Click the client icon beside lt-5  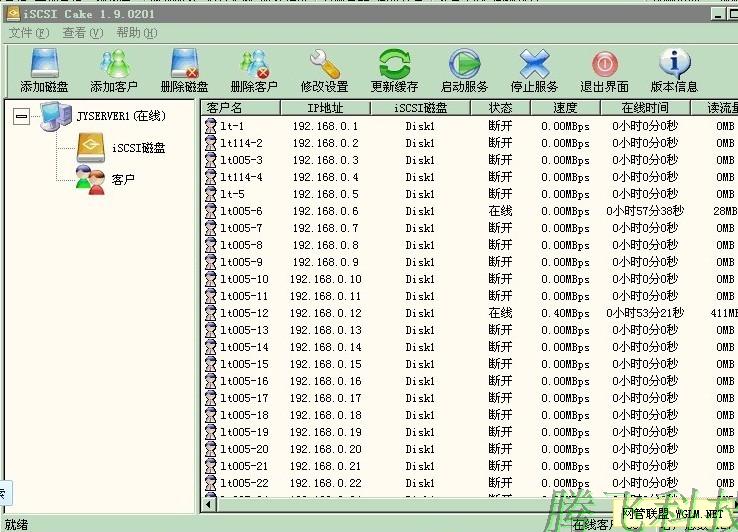[x=210, y=194]
